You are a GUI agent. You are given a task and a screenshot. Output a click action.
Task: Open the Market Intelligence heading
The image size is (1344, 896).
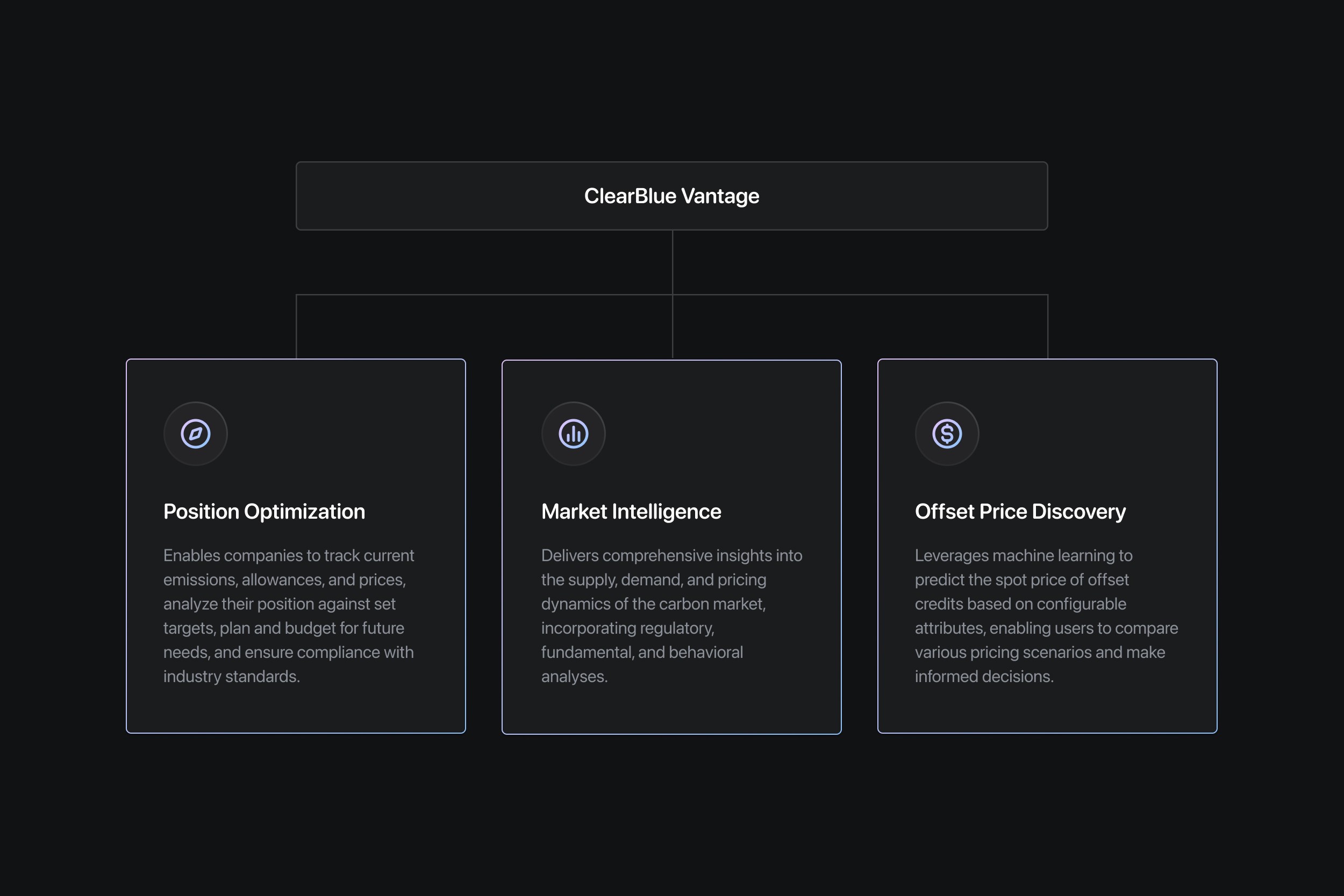(631, 512)
